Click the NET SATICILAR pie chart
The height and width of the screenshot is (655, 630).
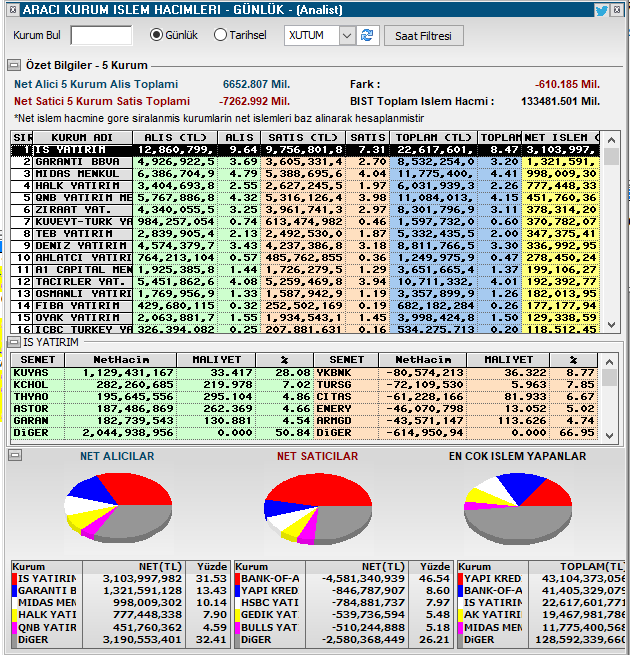[318, 508]
